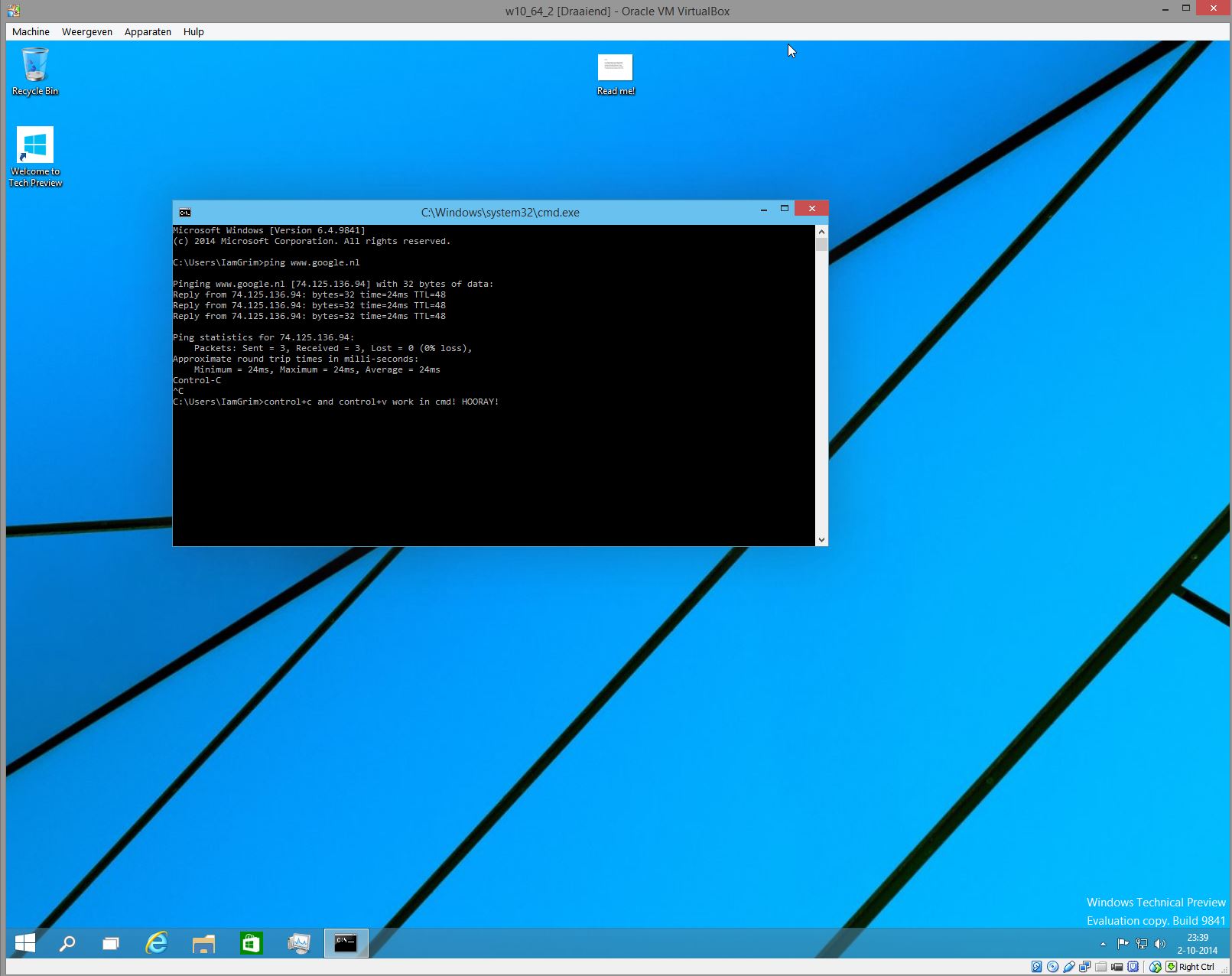The height and width of the screenshot is (976, 1232).
Task: Maximize the VirtualBox window
Action: click(1186, 8)
